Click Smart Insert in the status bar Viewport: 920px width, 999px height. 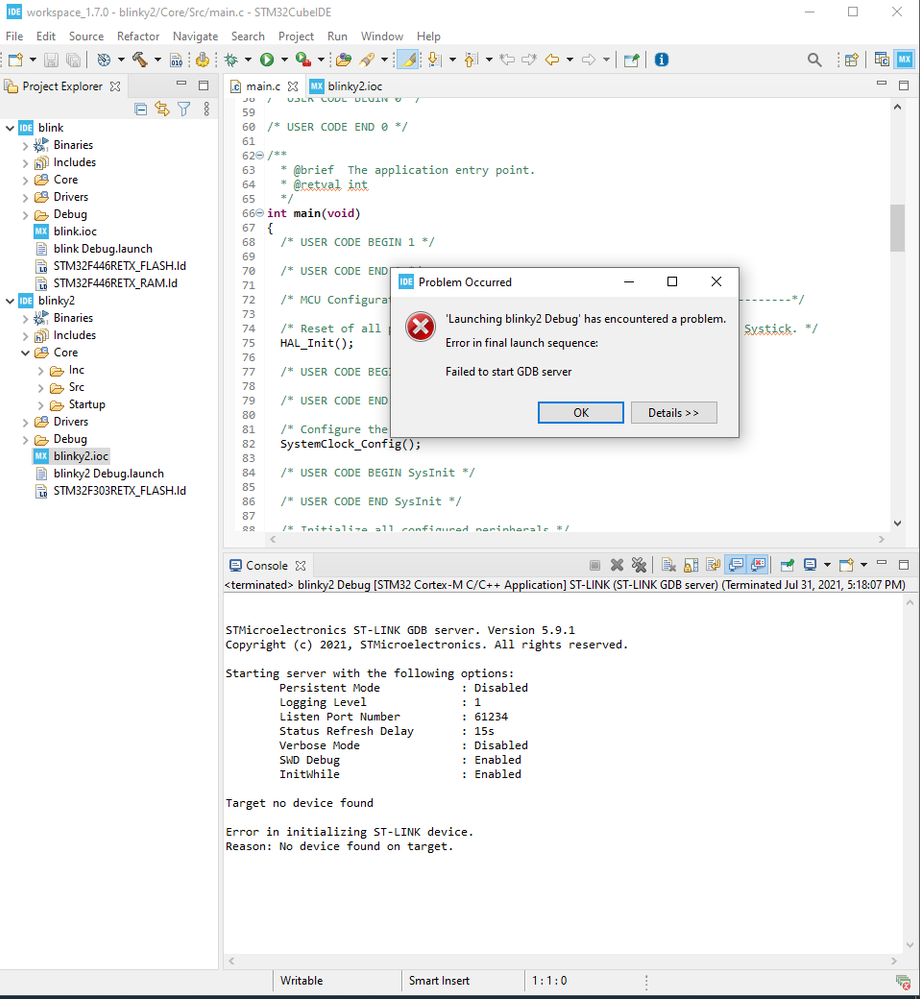[x=440, y=981]
